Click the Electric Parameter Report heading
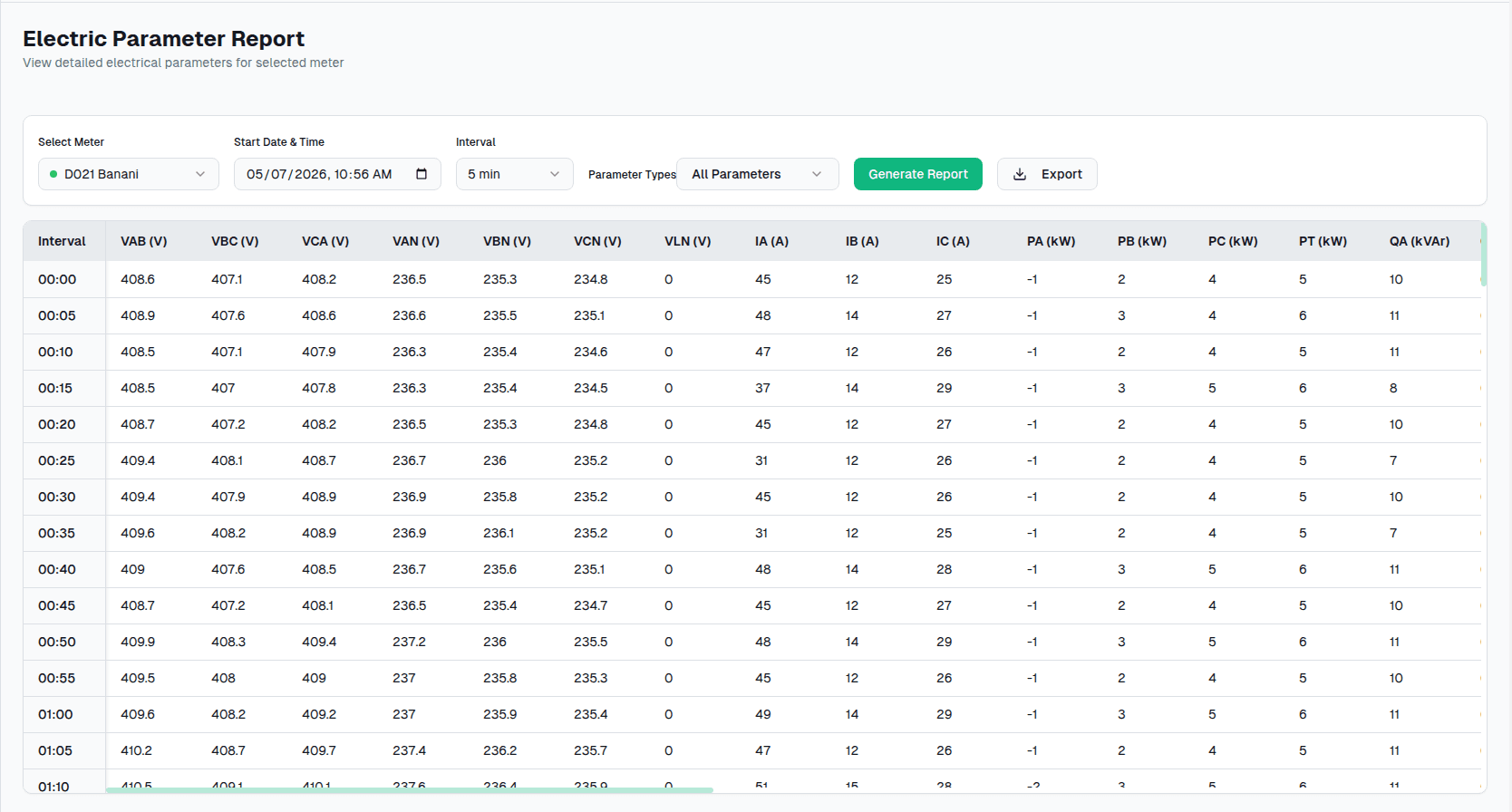Viewport: 1512px width, 812px height. click(163, 38)
